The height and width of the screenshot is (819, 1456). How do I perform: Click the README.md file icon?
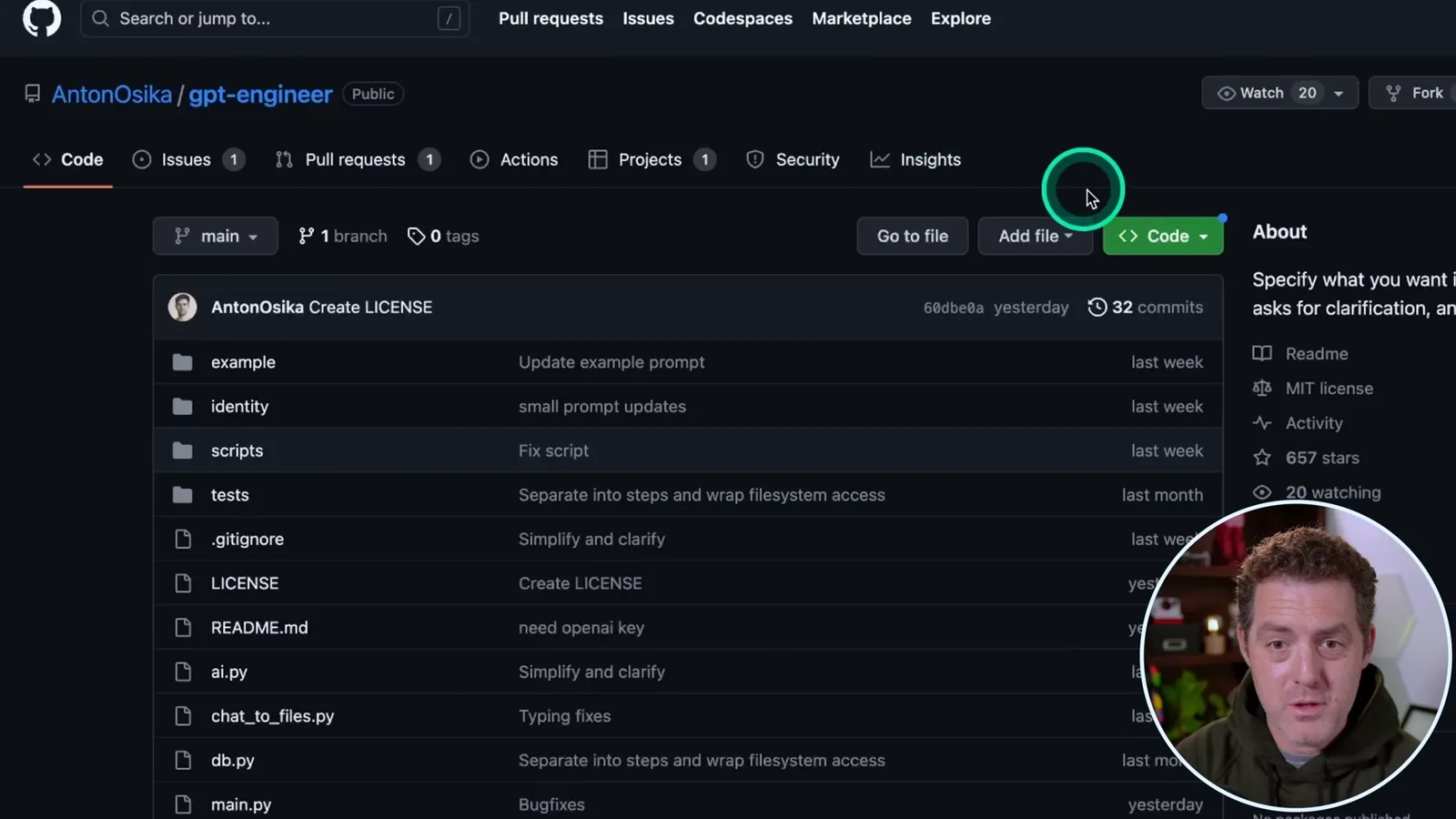pyautogui.click(x=183, y=628)
